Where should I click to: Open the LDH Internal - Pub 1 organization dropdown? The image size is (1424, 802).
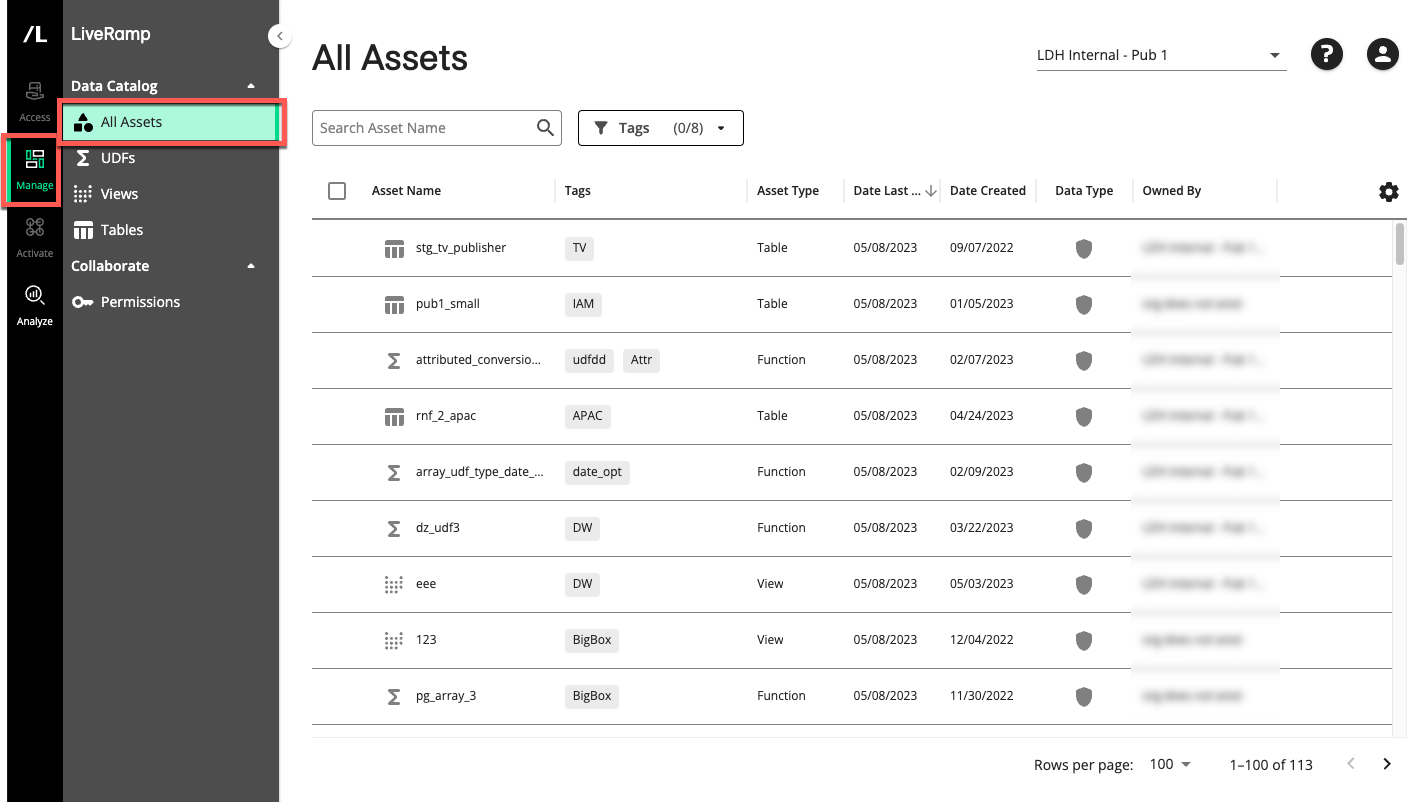point(1161,55)
